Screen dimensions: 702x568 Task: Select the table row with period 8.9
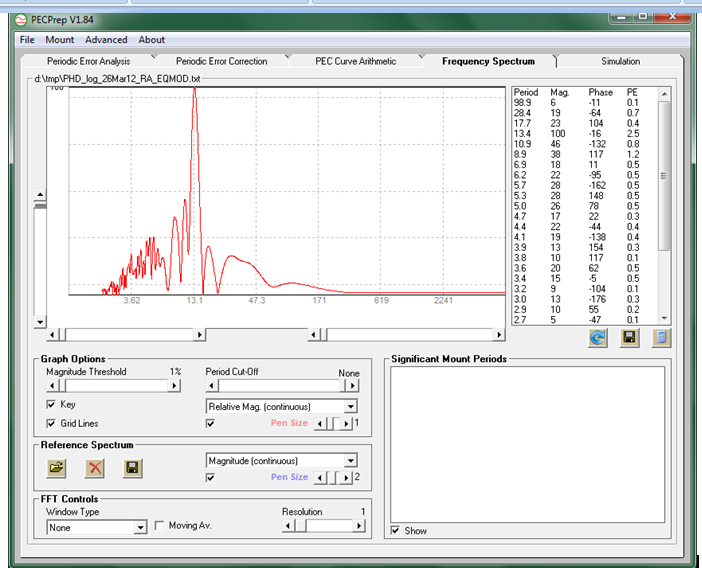click(x=585, y=154)
